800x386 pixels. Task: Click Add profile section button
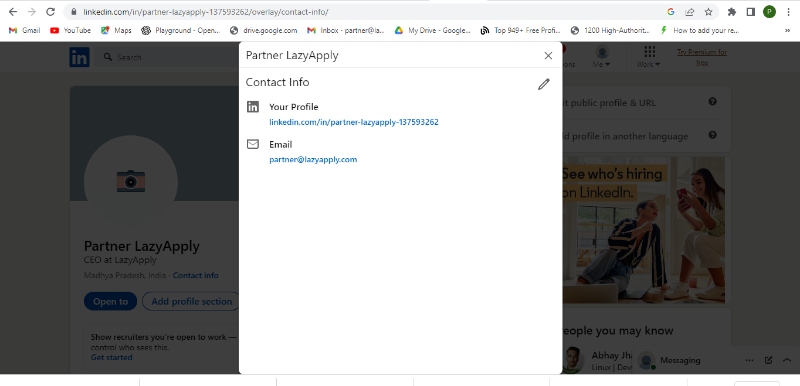pyautogui.click(x=190, y=301)
